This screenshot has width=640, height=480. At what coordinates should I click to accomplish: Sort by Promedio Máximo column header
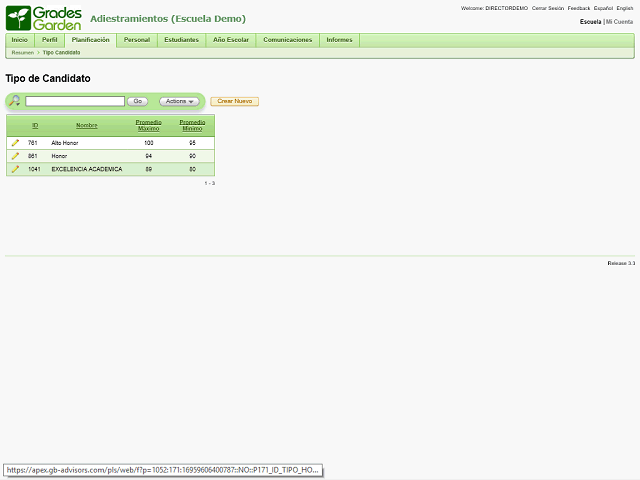pos(148,125)
